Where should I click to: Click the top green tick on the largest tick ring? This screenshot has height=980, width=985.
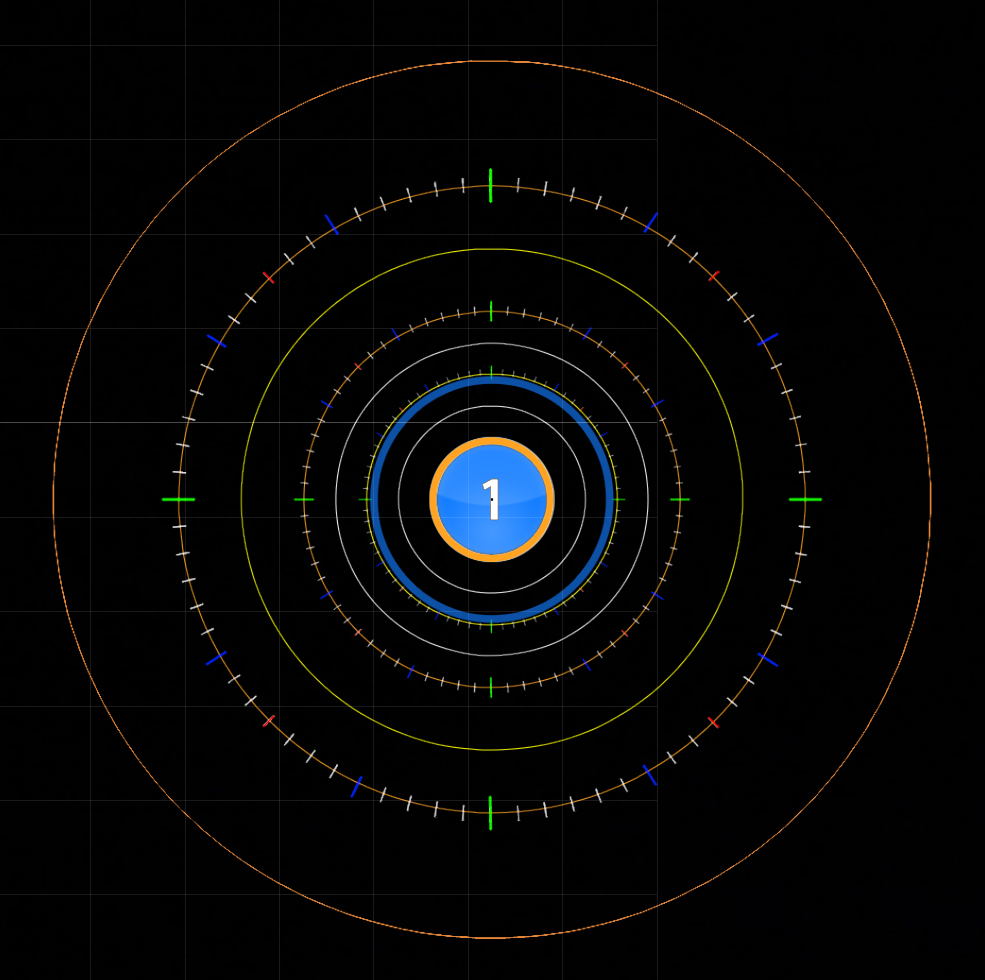tap(491, 185)
